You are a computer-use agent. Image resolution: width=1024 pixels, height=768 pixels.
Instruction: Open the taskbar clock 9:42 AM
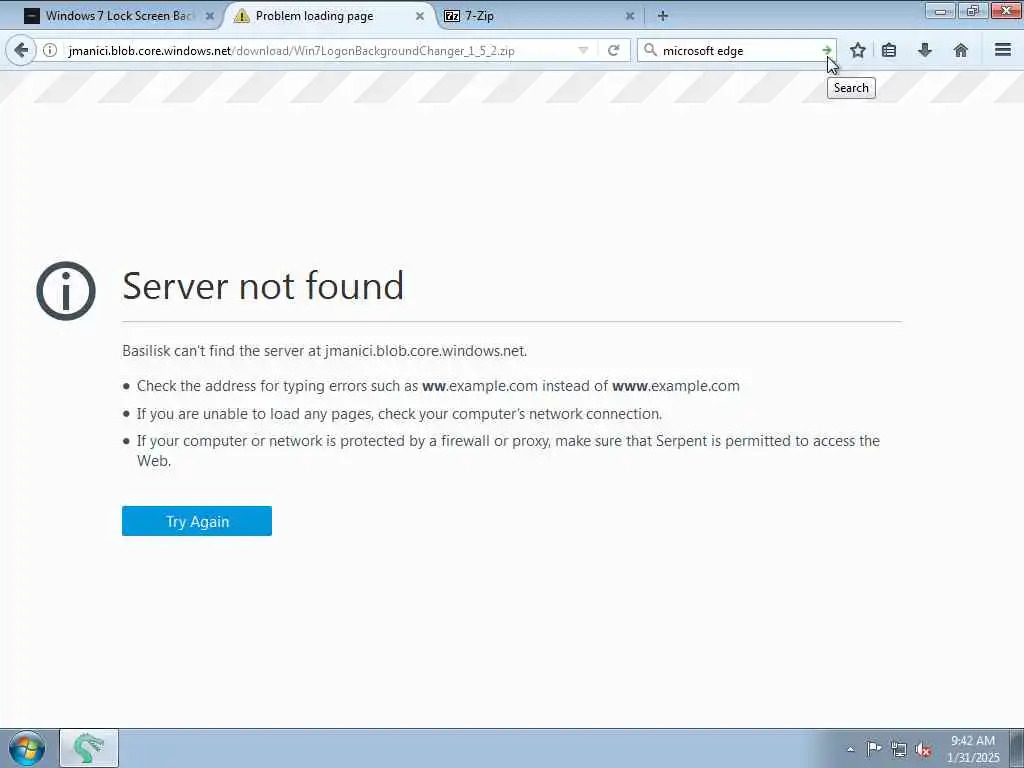(973, 749)
